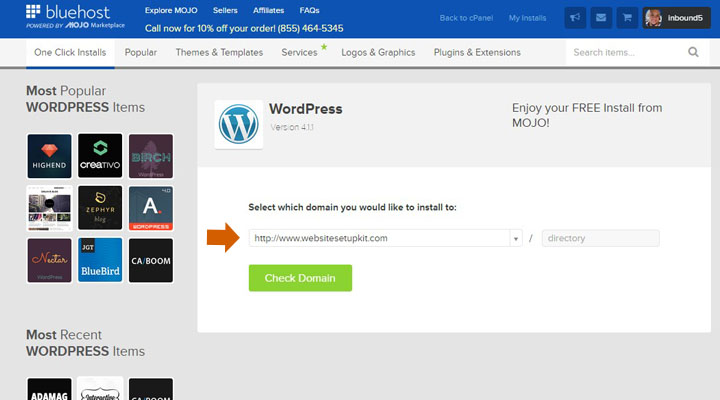The image size is (720, 400).
Task: Open Logos & Graphics tab
Action: click(x=378, y=52)
